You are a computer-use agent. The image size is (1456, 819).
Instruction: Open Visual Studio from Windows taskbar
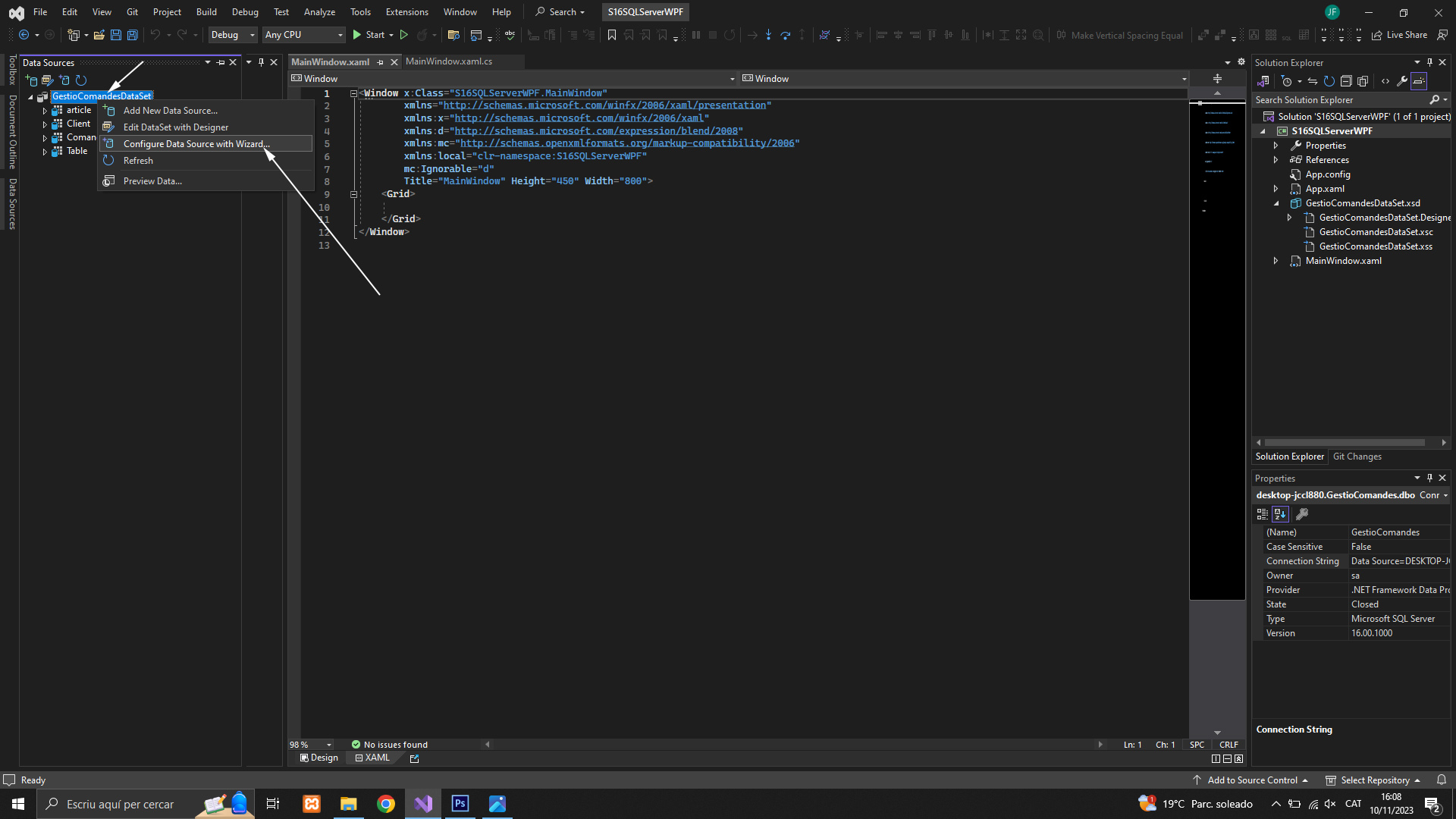coord(423,804)
